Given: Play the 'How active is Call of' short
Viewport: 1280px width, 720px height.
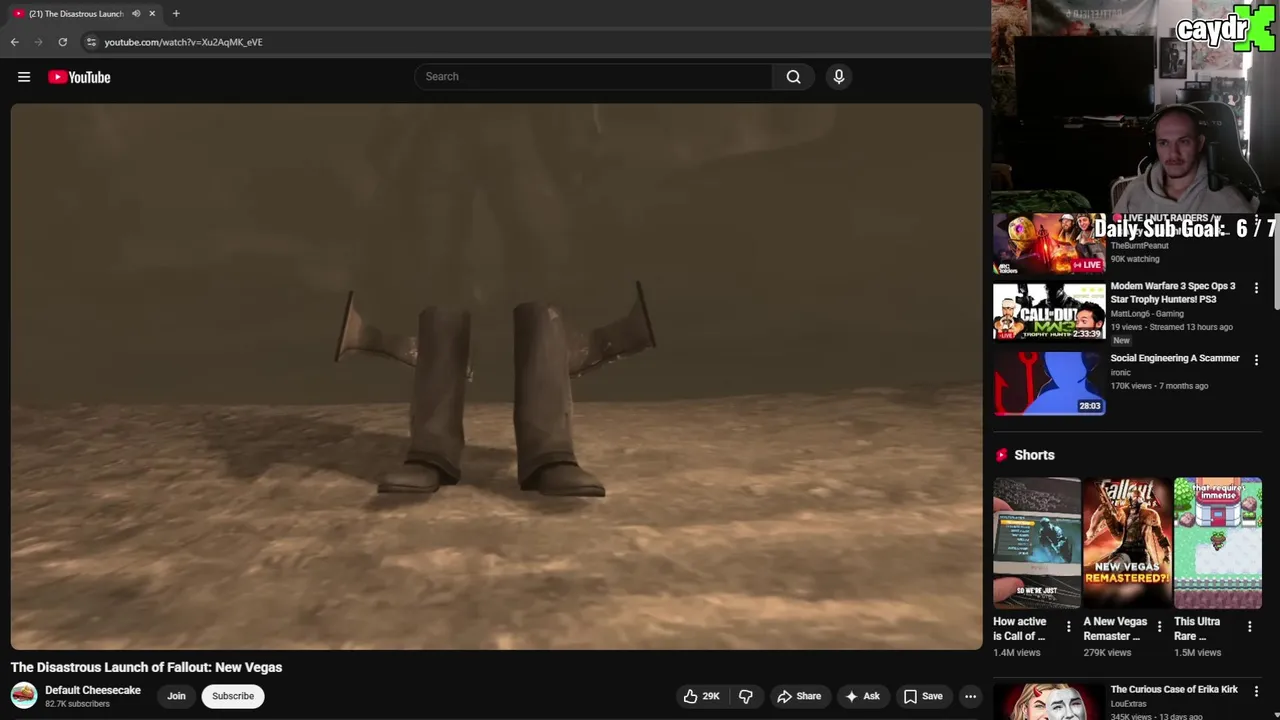Looking at the screenshot, I should [x=1037, y=543].
